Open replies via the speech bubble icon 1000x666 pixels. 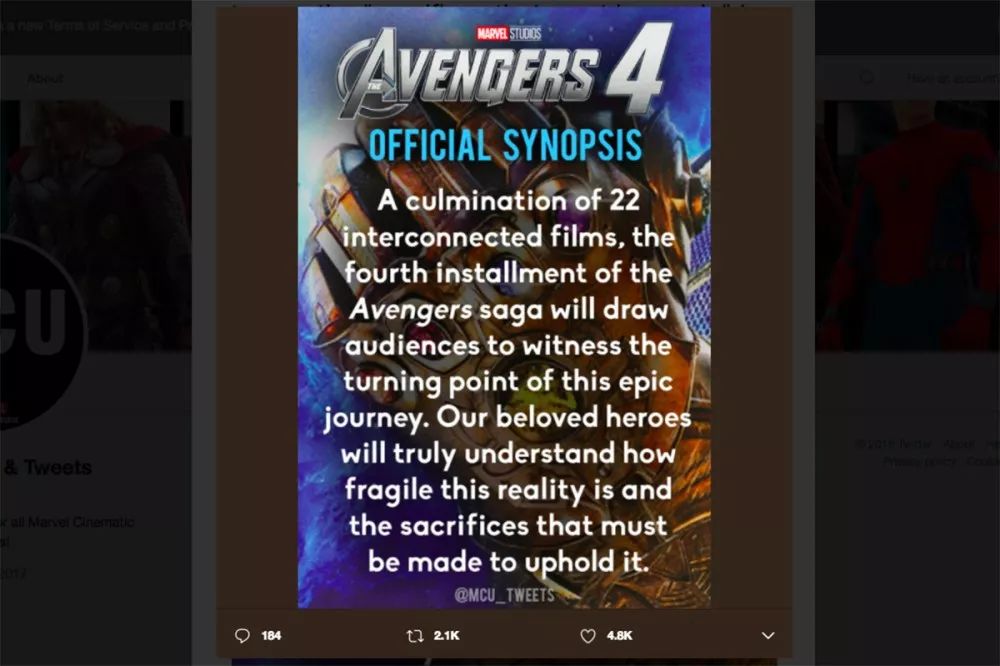click(242, 635)
